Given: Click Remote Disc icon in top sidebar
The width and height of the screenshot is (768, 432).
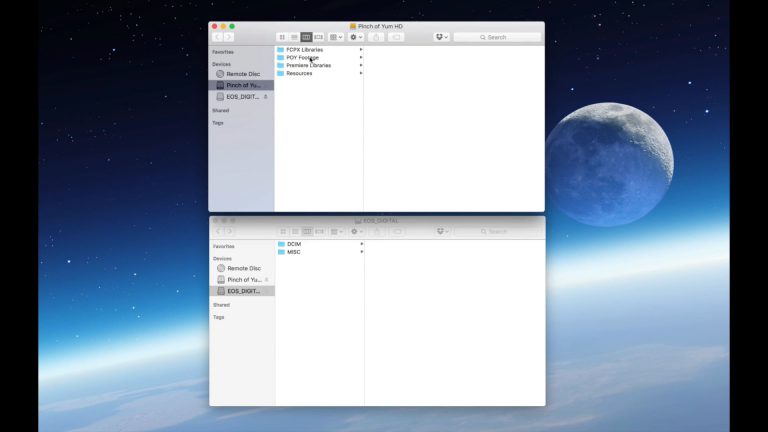Looking at the screenshot, I should (x=220, y=74).
